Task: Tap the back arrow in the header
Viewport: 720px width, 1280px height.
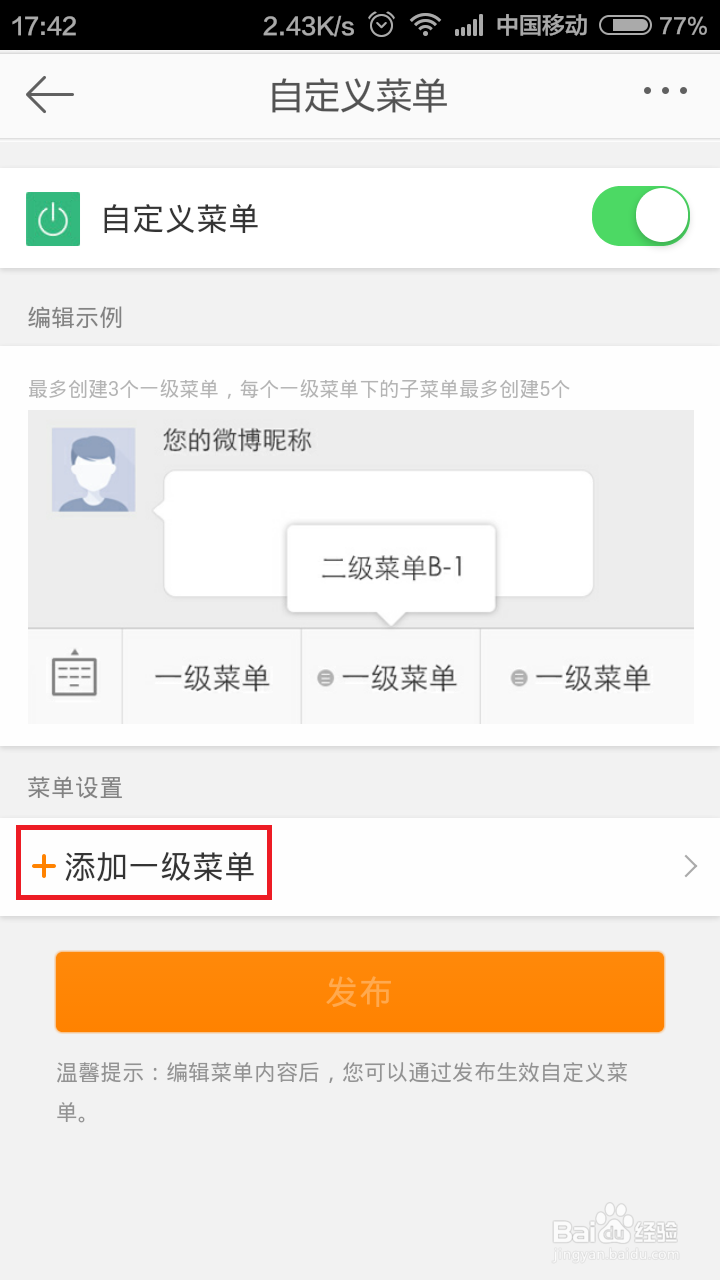Action: 50,94
